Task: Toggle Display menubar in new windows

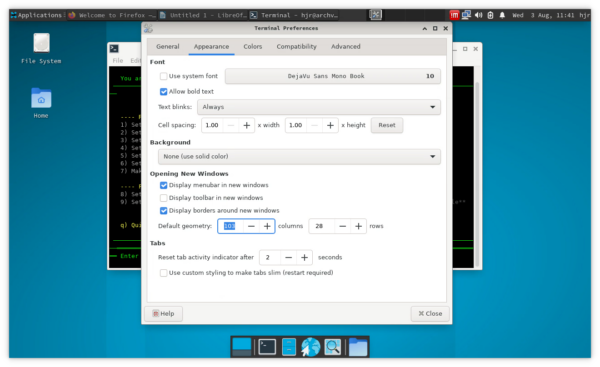Action: coord(163,185)
